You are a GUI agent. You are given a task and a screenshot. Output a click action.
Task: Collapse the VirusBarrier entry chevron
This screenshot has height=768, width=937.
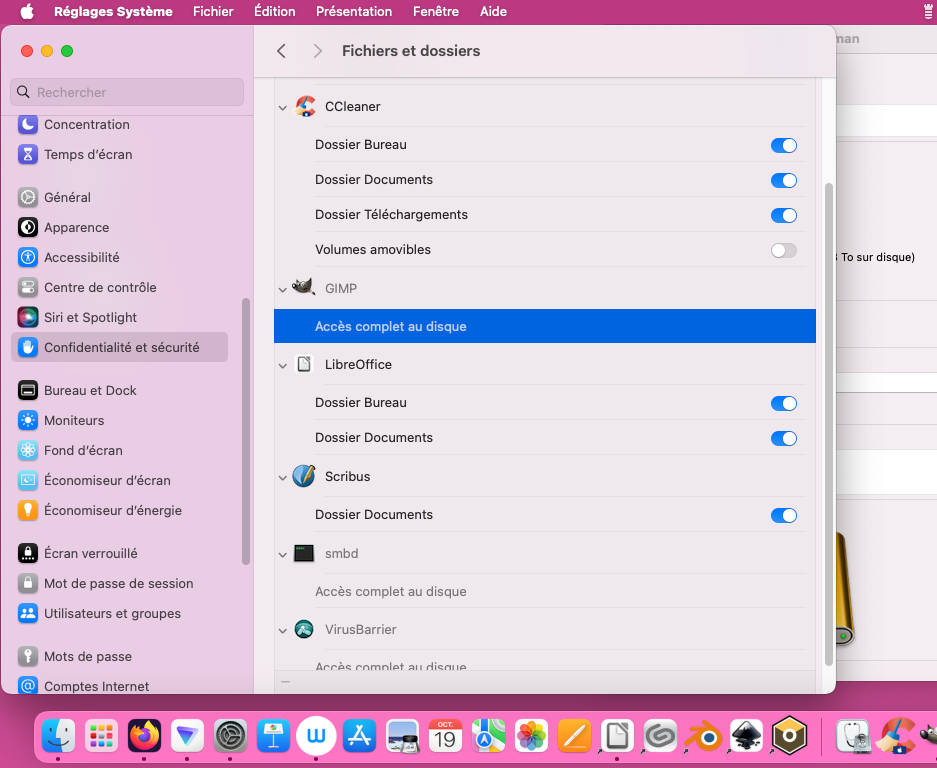(283, 630)
